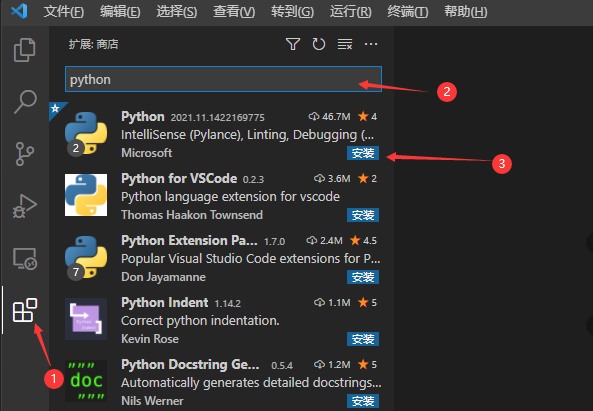Click publisher Kevin Rose
The width and height of the screenshot is (593, 411).
(x=150, y=339)
